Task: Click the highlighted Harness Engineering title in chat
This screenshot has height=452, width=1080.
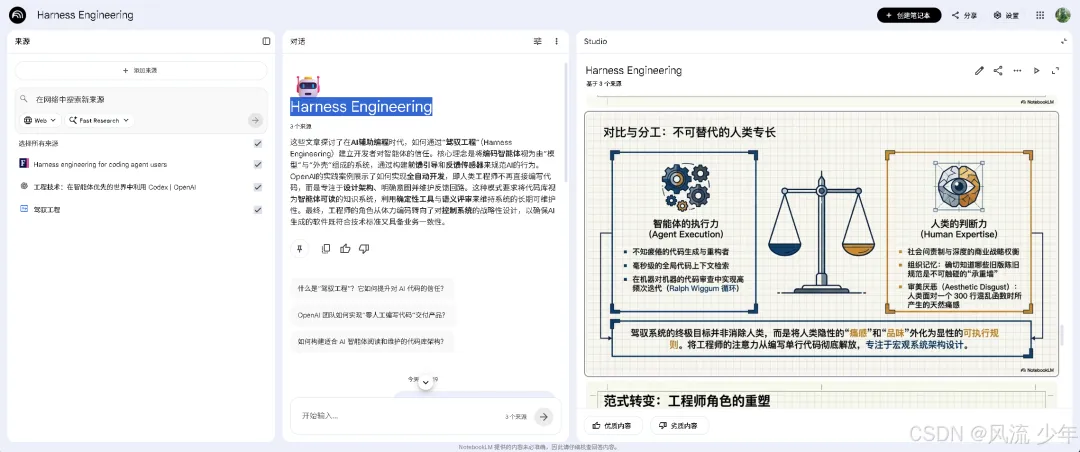Action: [x=361, y=107]
